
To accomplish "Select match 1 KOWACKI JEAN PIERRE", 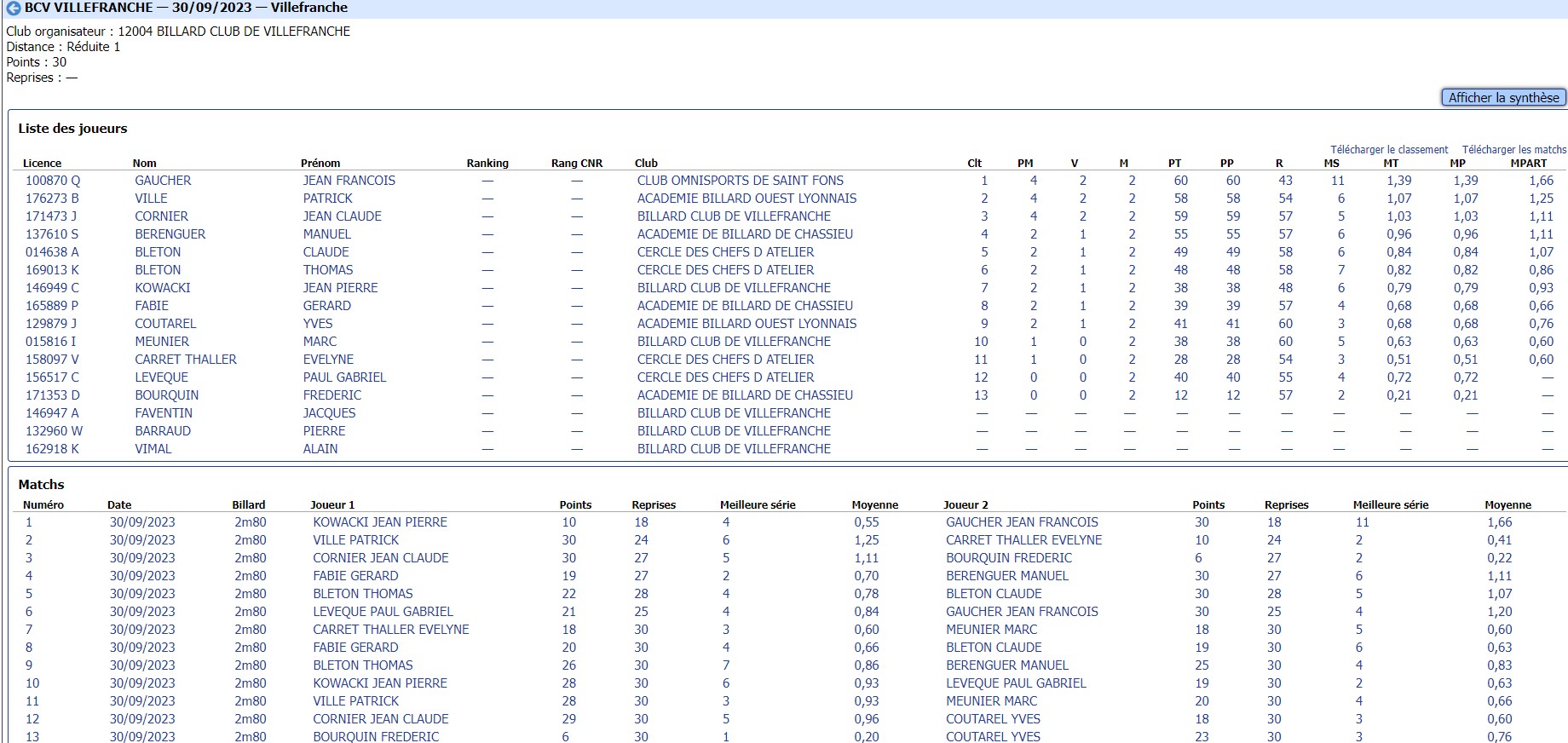I will click(x=380, y=522).
